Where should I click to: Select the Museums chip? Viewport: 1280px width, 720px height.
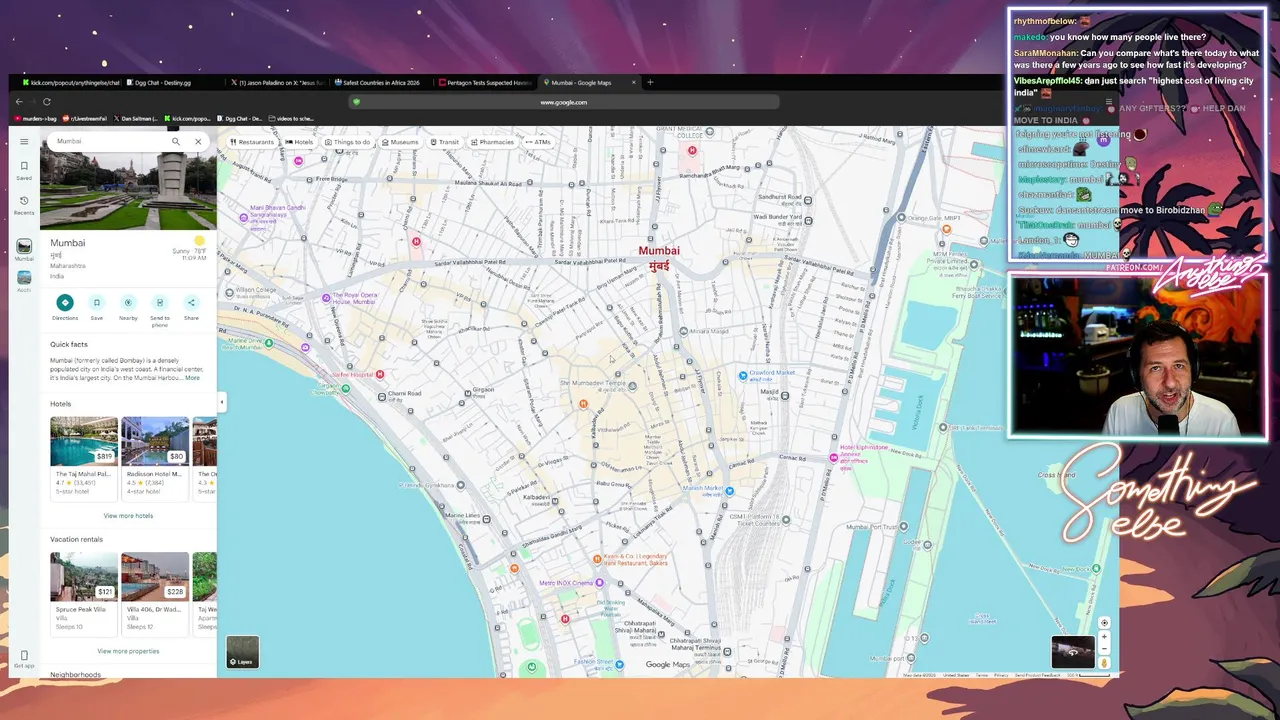click(400, 142)
